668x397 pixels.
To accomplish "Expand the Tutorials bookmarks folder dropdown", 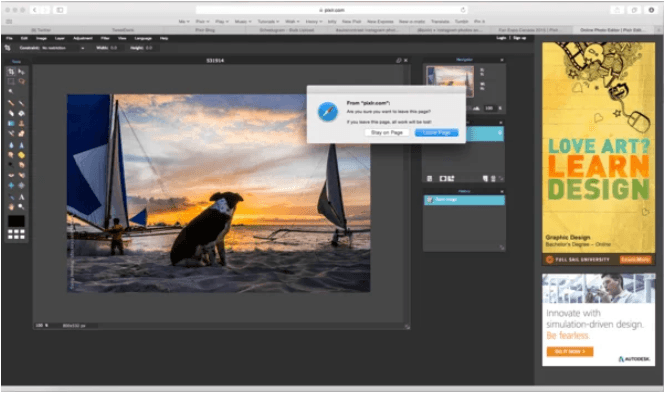I will [x=268, y=21].
